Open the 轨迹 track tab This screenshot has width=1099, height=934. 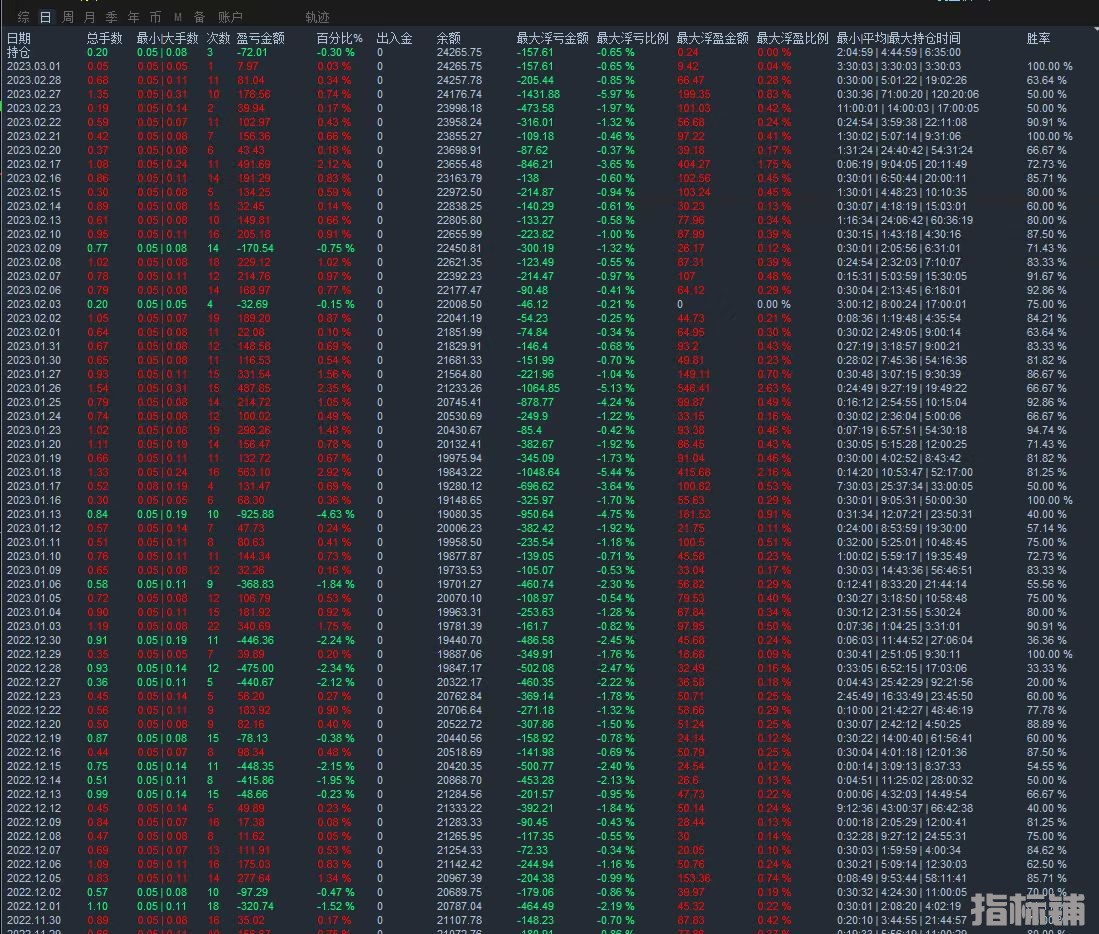coord(317,17)
